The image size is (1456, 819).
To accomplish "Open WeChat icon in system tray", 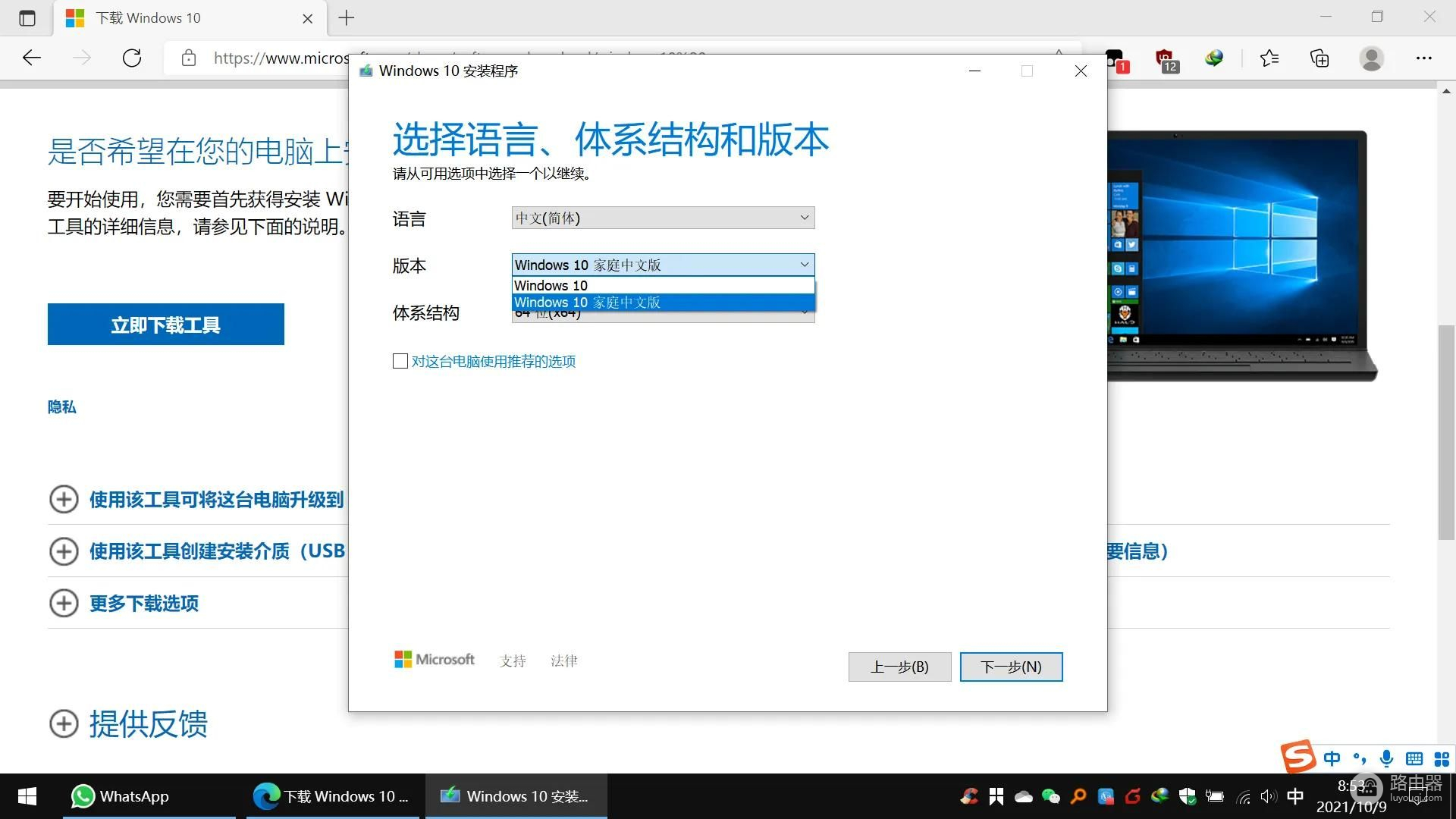I will pyautogui.click(x=1050, y=796).
